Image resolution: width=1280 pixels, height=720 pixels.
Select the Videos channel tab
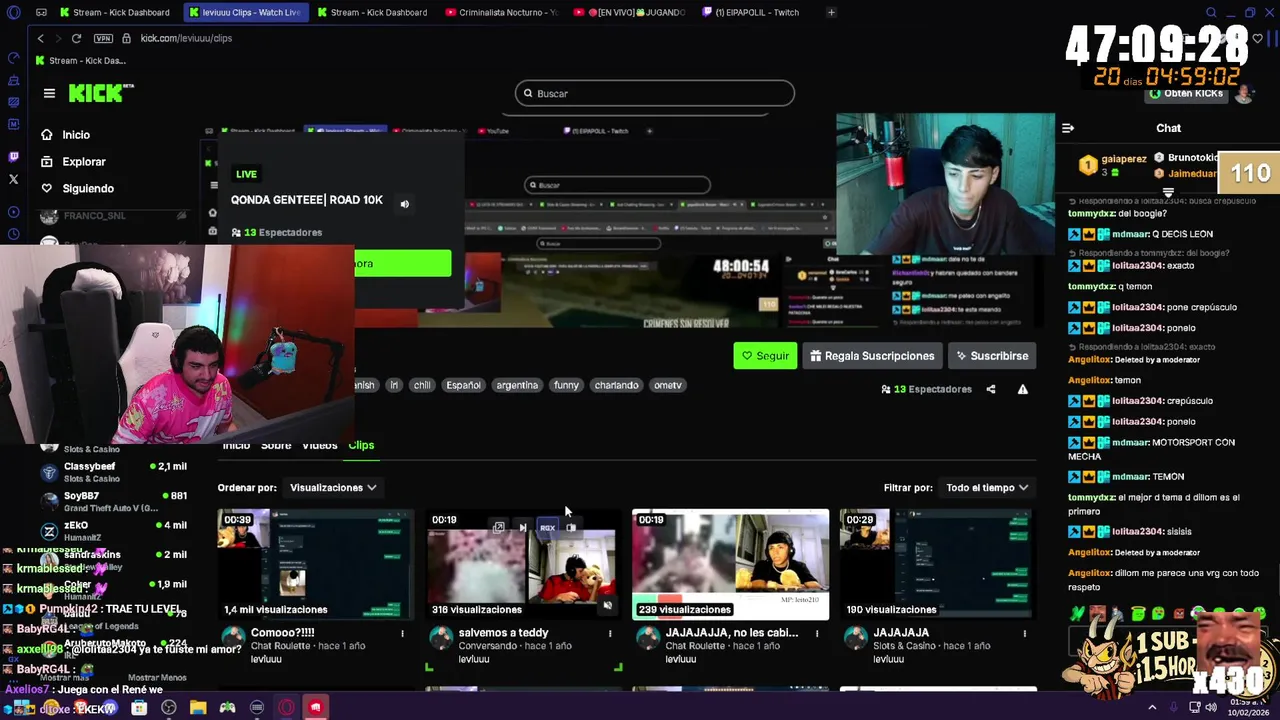click(x=319, y=445)
